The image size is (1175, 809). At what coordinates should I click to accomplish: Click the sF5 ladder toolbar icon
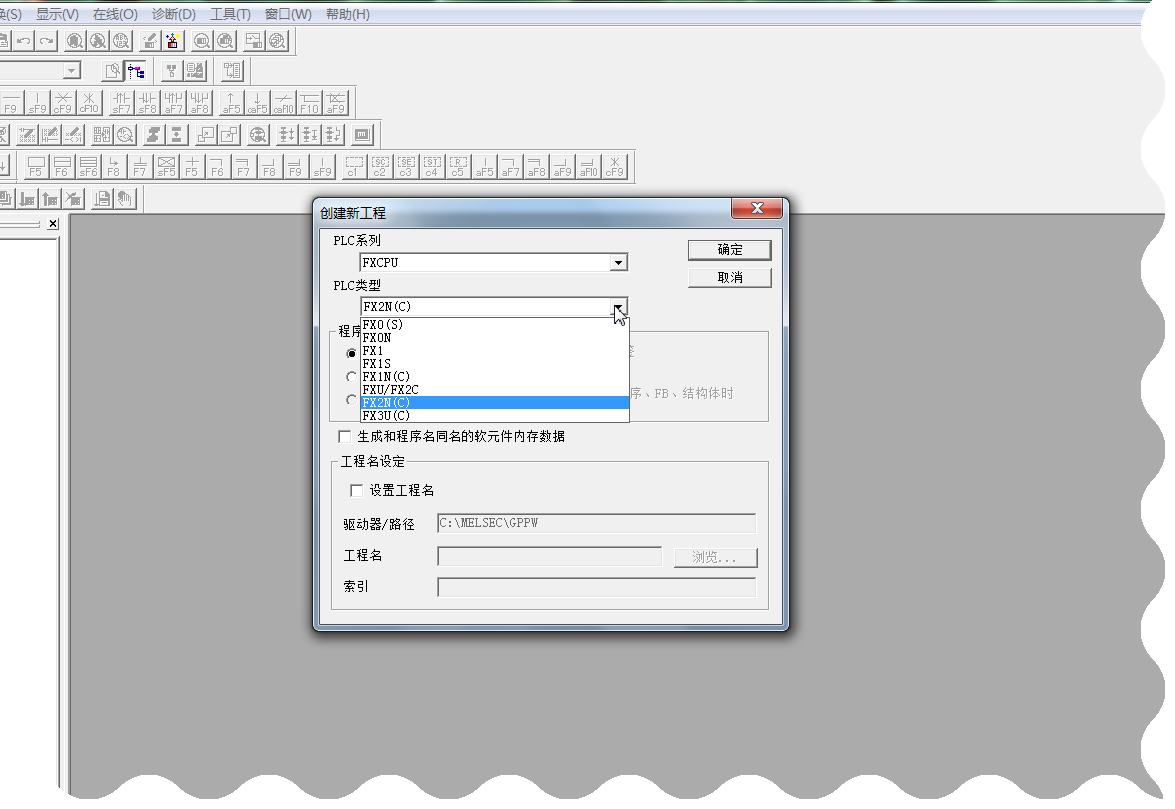pyautogui.click(x=166, y=166)
